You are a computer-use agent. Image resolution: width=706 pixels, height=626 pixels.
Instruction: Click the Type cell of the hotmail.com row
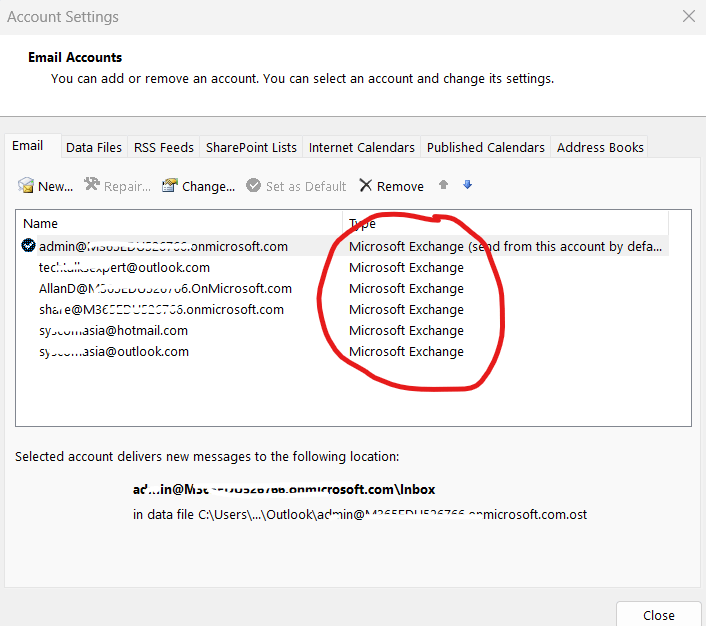(x=406, y=331)
